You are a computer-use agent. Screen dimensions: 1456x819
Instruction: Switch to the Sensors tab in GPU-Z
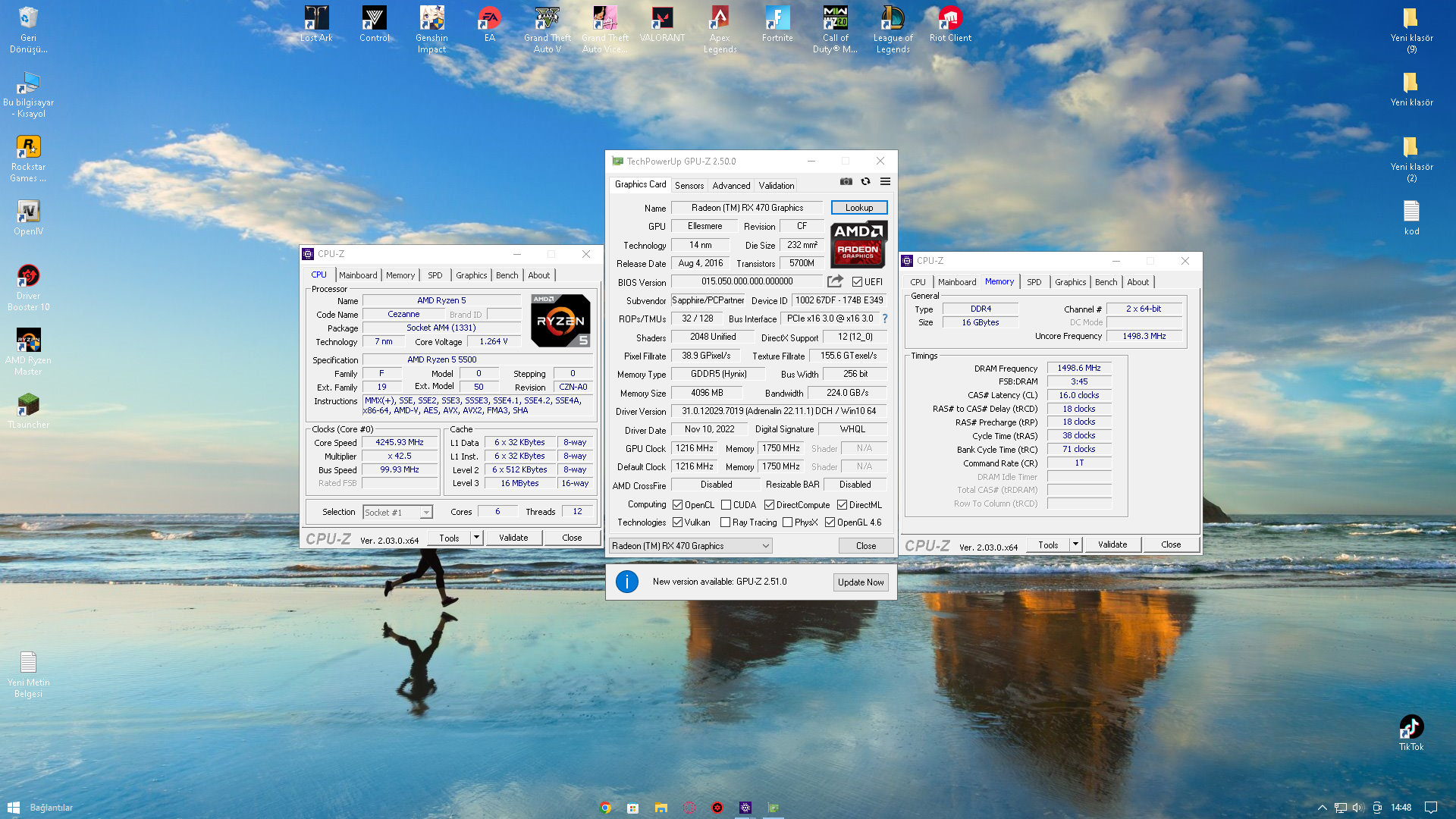(689, 185)
